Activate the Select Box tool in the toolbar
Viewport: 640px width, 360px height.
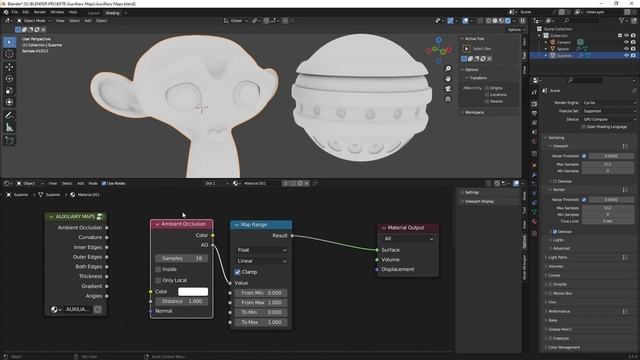(x=9, y=42)
